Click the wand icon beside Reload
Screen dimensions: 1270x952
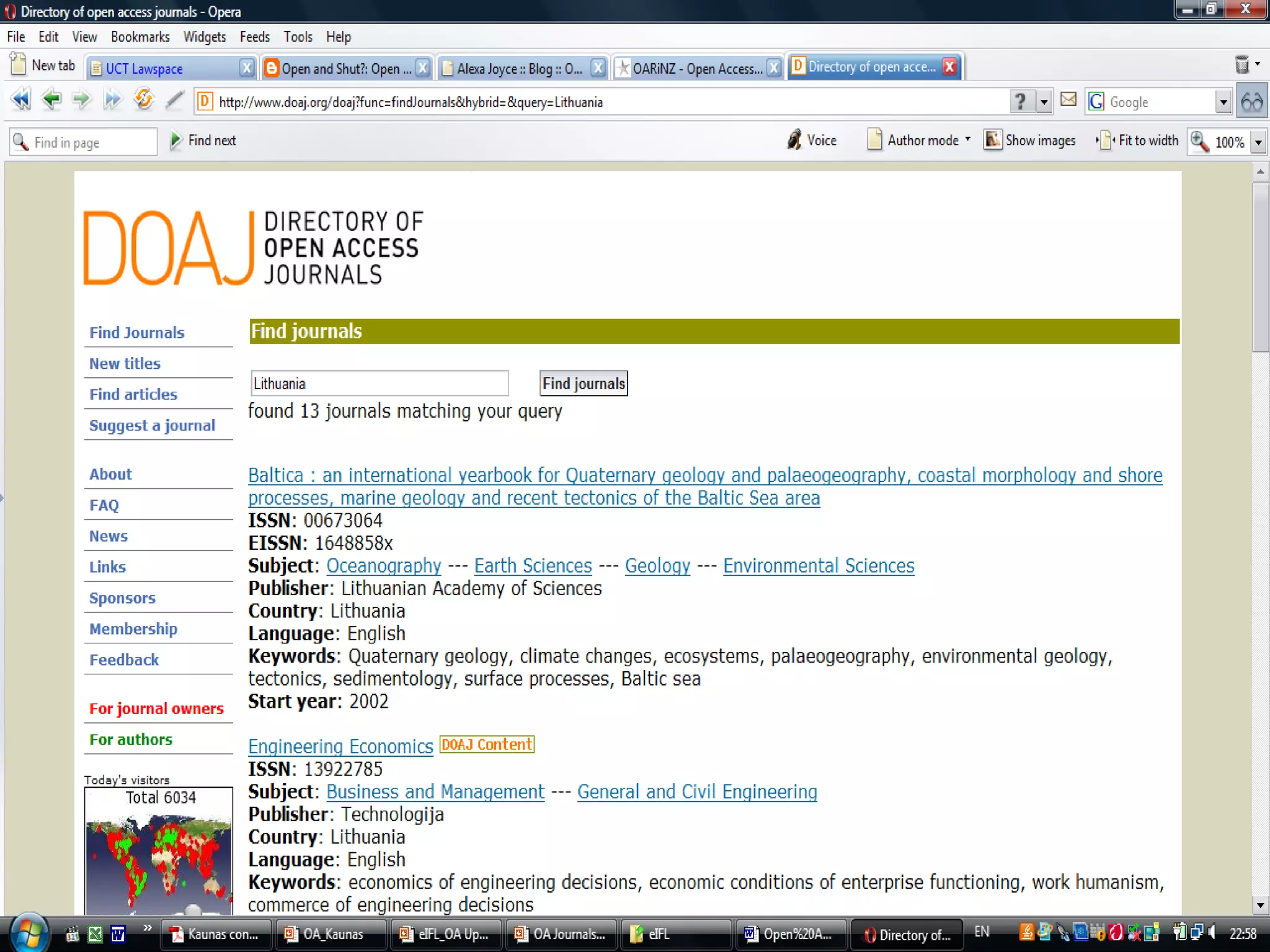[175, 100]
